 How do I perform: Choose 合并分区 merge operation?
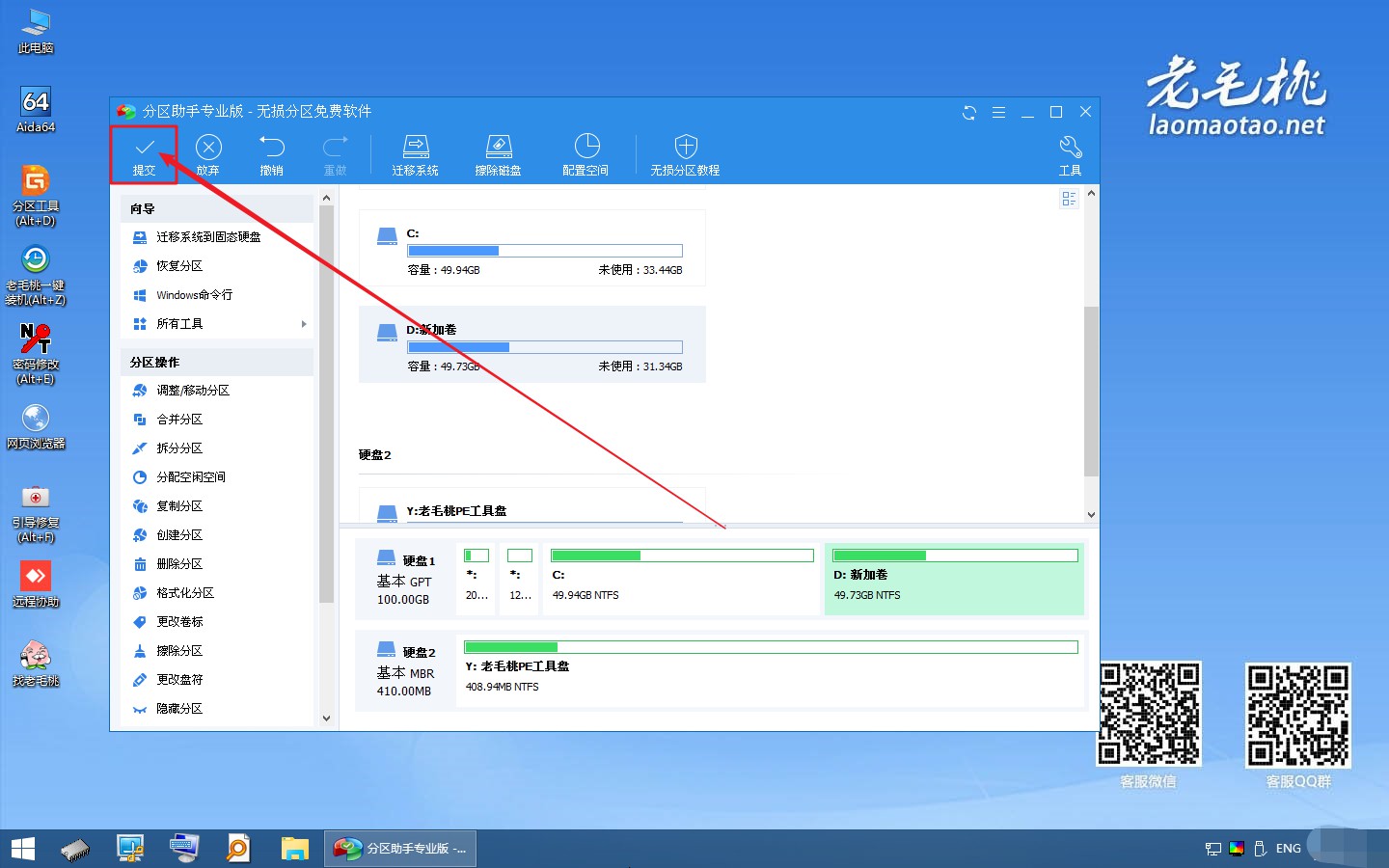point(179,420)
